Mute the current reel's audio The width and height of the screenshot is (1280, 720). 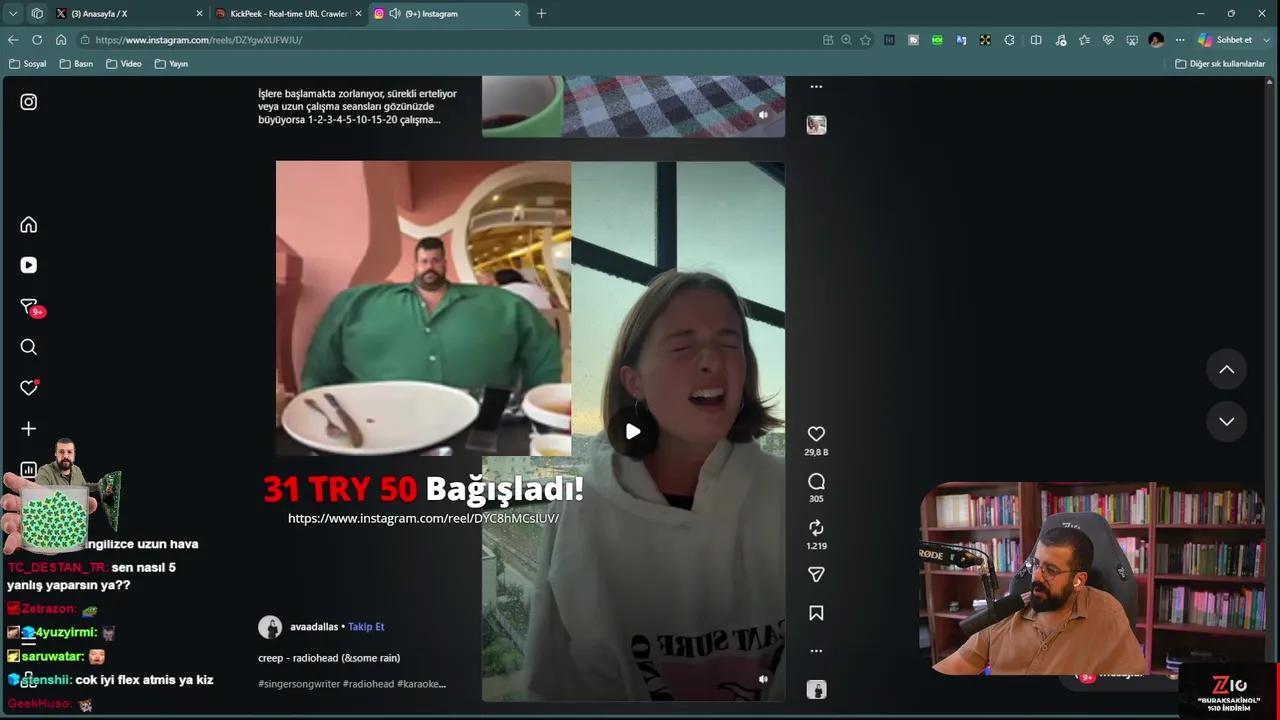coord(763,679)
